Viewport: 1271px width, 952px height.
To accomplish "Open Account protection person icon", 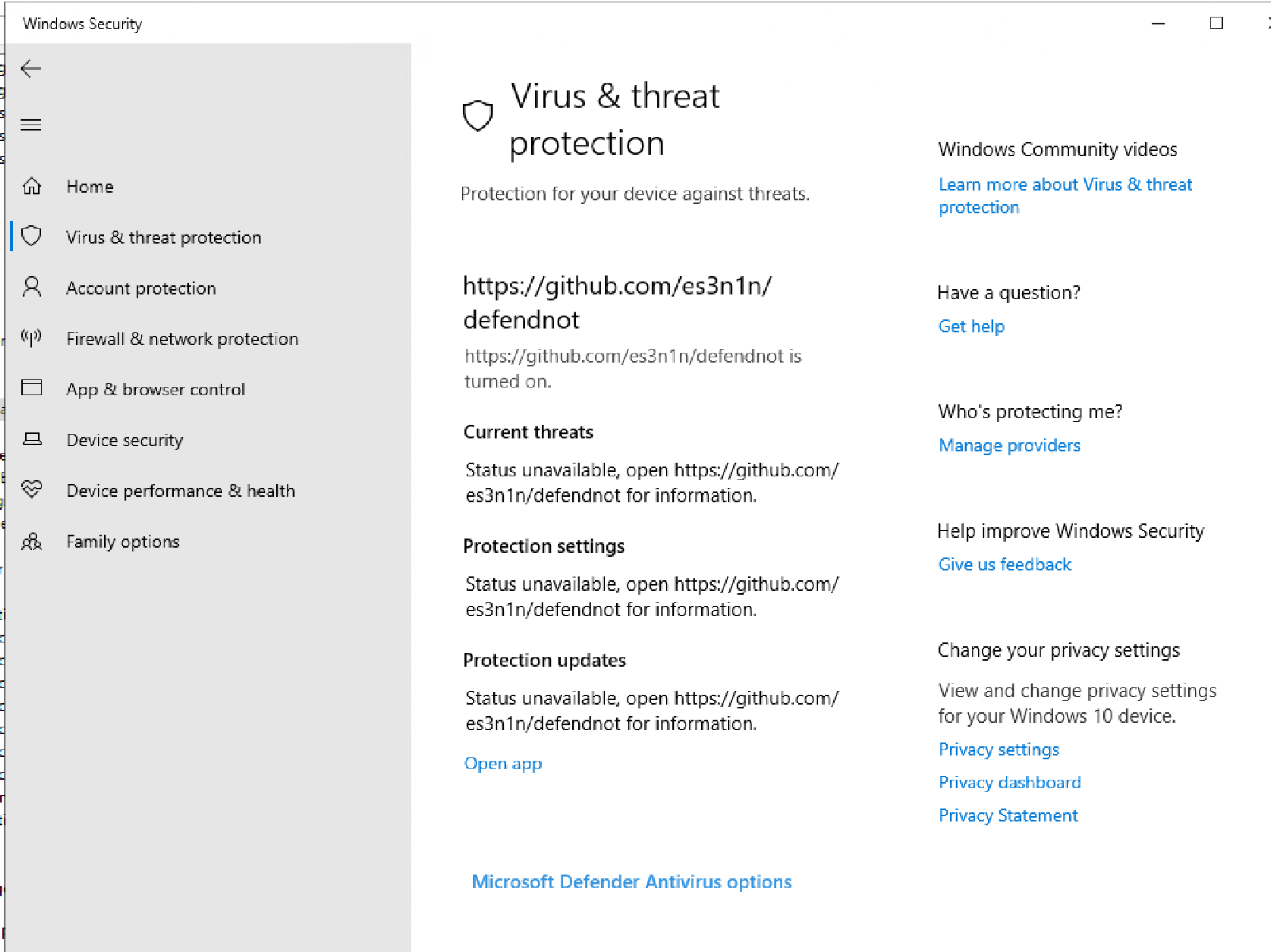I will pos(32,287).
